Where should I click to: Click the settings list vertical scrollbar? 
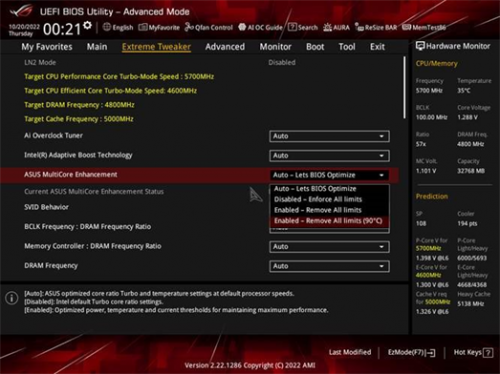coord(405,87)
